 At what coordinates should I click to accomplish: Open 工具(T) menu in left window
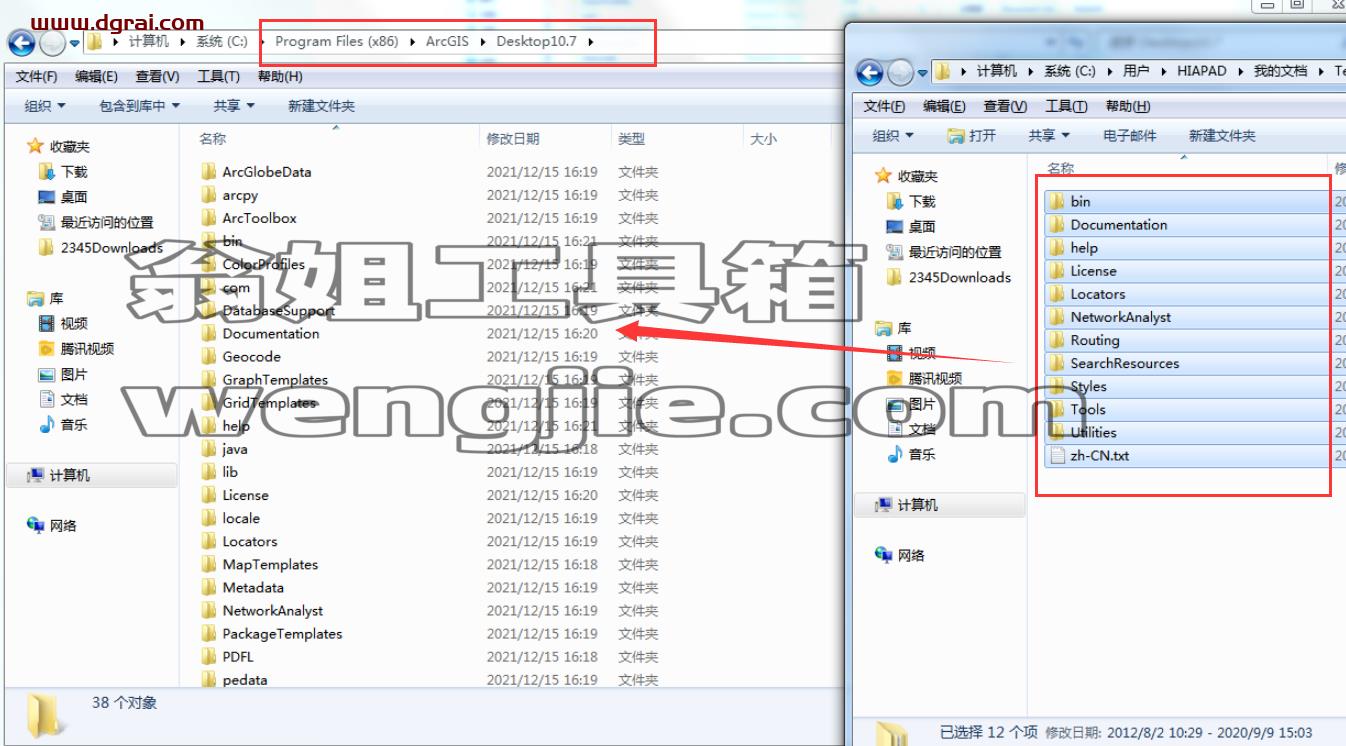pos(218,77)
